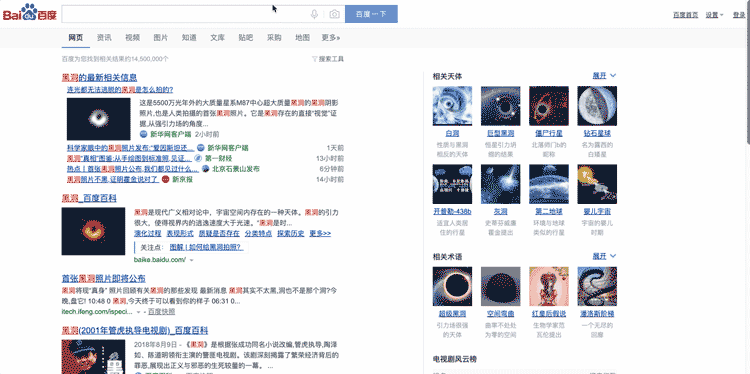The width and height of the screenshot is (750, 374).
Task: Open the 热点!首张黑洞照片公布 news link
Action: point(132,169)
